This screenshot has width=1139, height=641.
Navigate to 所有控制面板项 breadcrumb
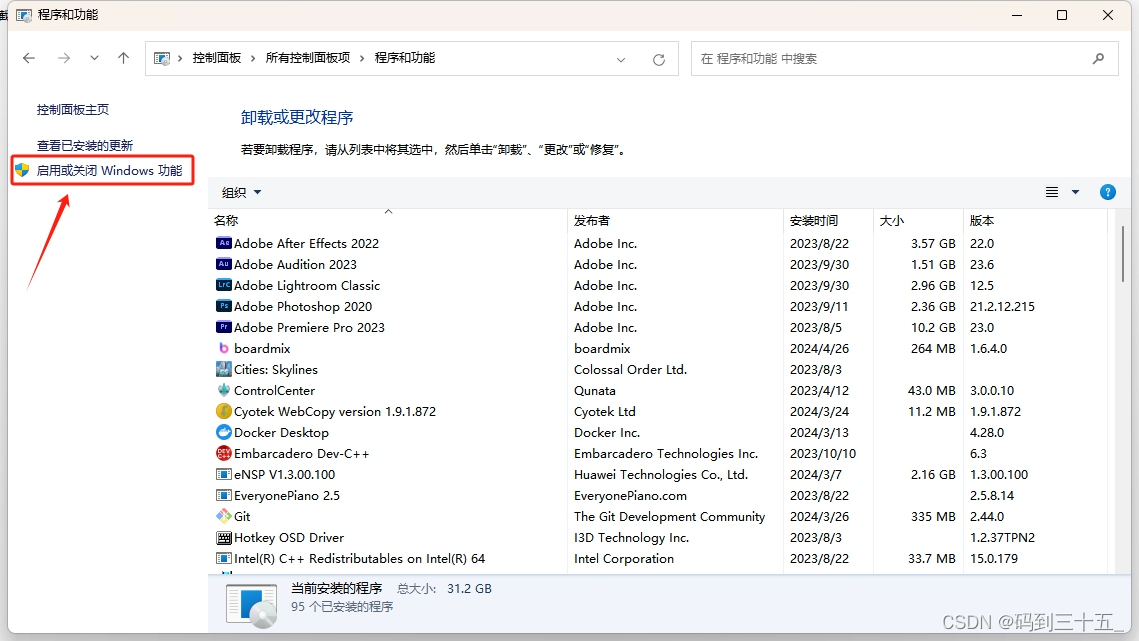(x=308, y=58)
